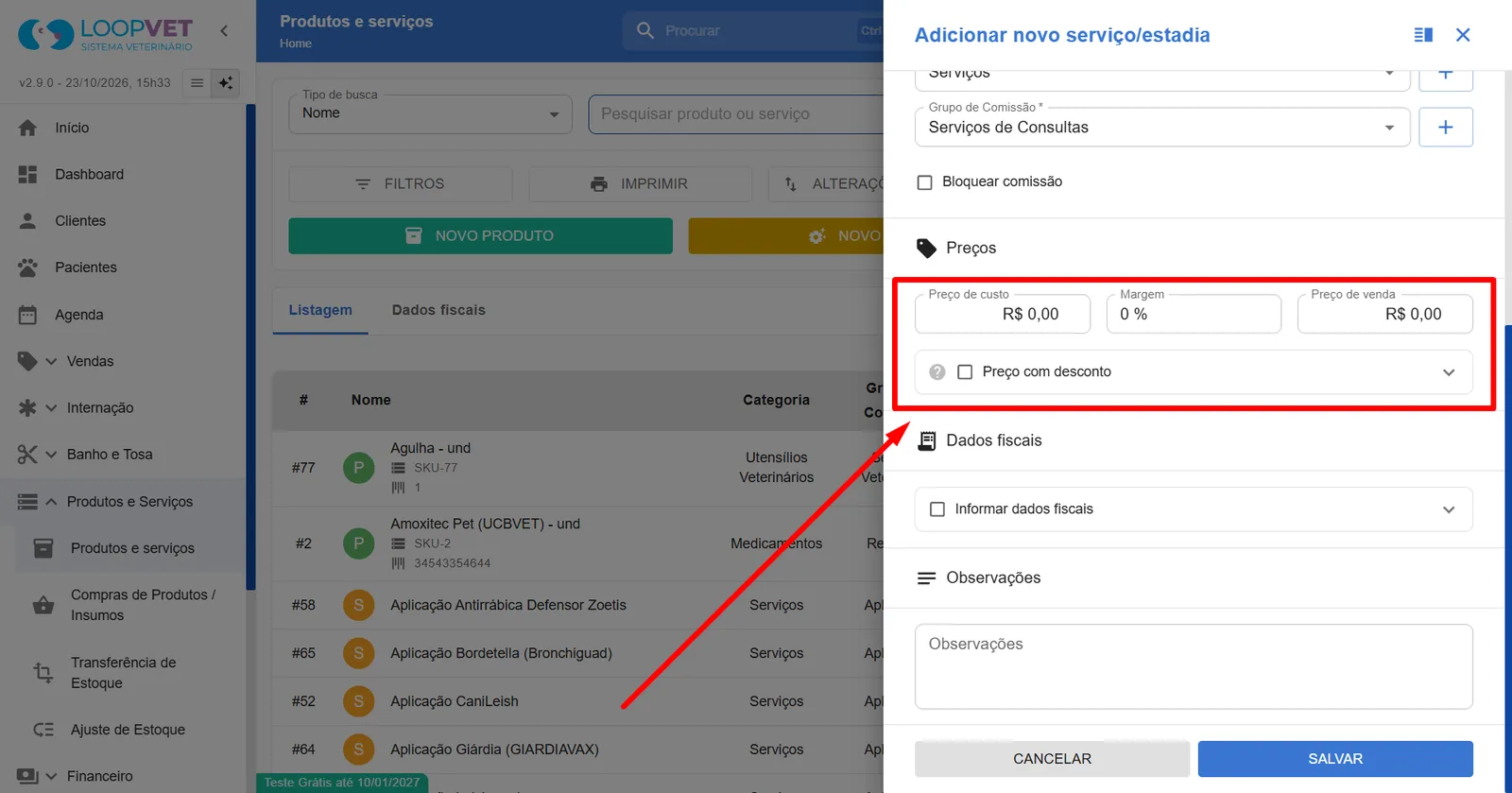Switch to the Listagem tab

click(x=320, y=310)
